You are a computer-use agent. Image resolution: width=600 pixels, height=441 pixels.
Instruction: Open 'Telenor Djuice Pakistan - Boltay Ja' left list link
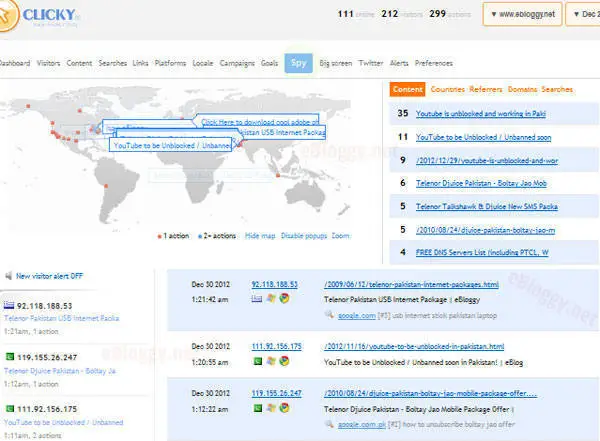[60, 371]
